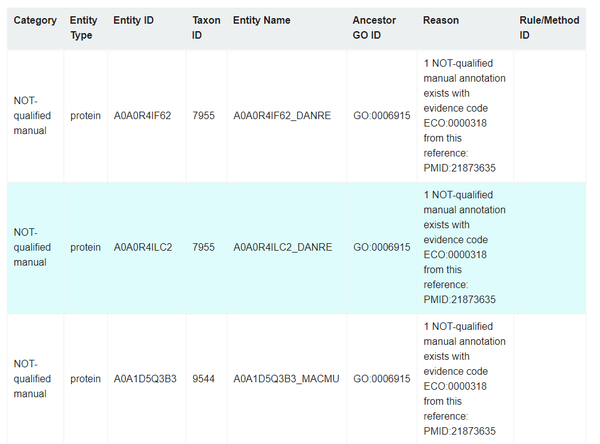The height and width of the screenshot is (444, 600).
Task: Click entity ID A0A0R4ILC2
Action: pyautogui.click(x=142, y=247)
